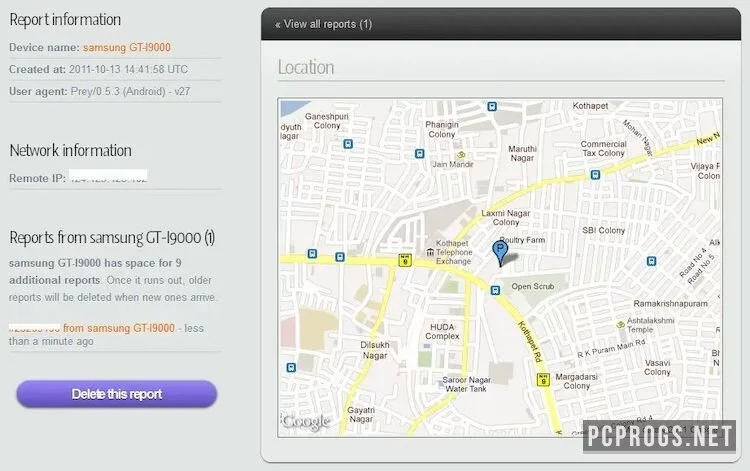Click the HUDA Complex map label

coord(442,331)
